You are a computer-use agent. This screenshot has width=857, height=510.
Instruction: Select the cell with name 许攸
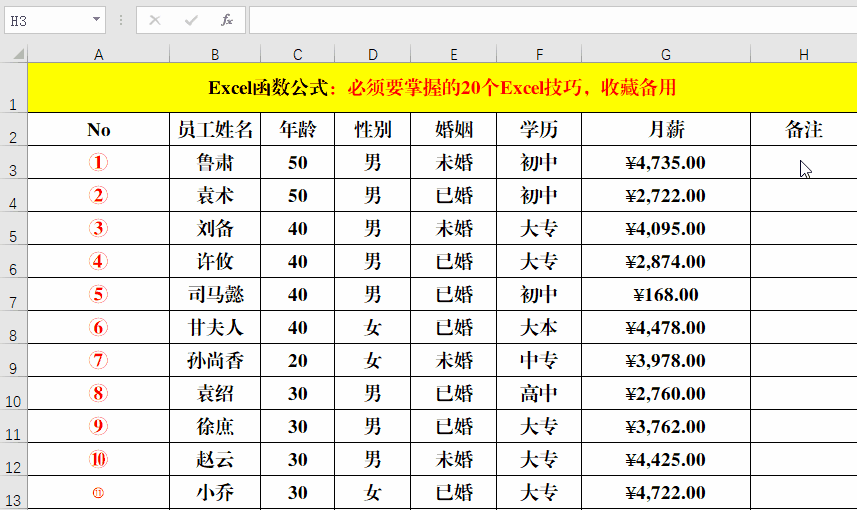tap(215, 261)
